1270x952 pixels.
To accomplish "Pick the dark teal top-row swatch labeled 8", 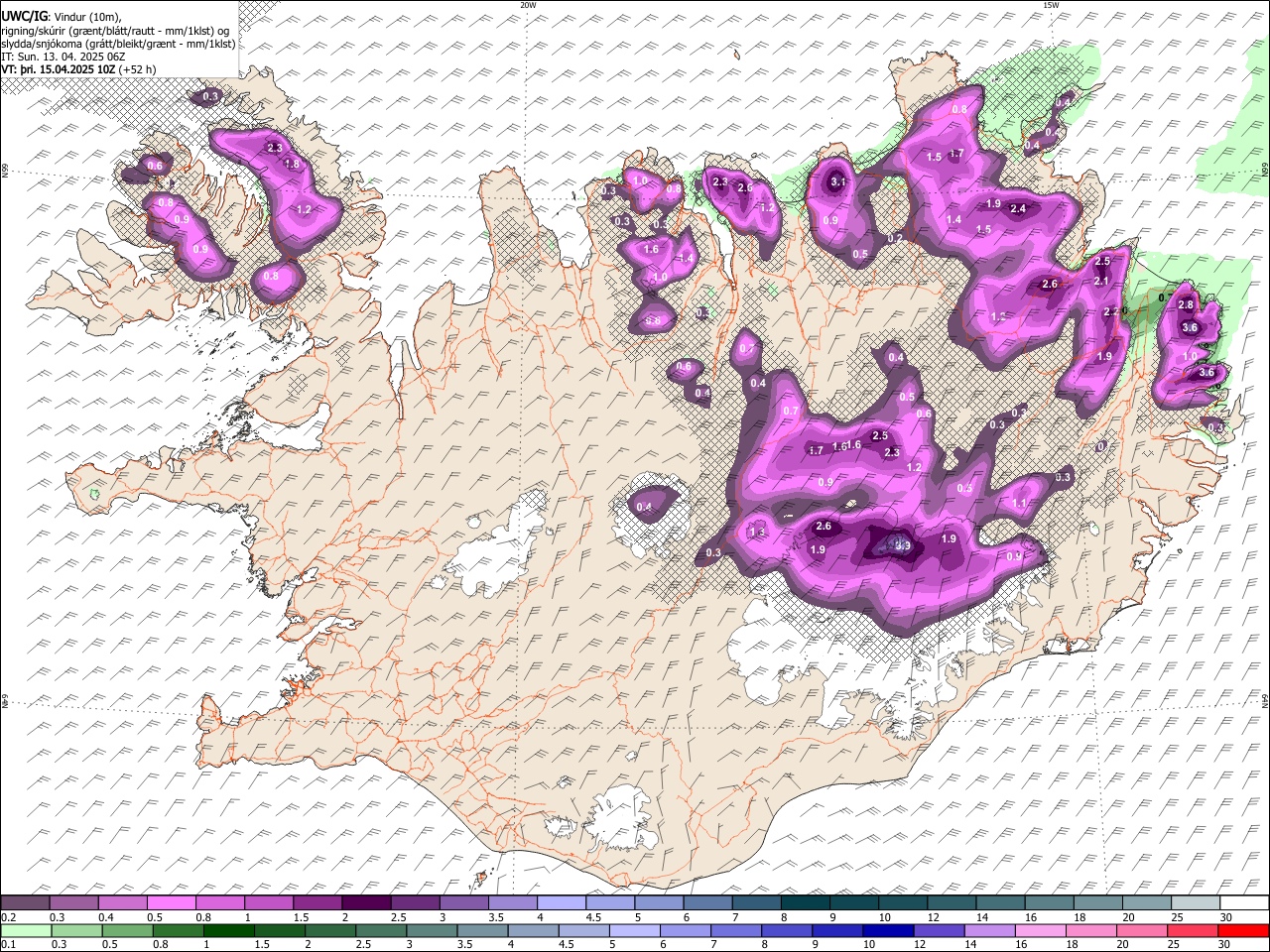I will click(x=805, y=903).
